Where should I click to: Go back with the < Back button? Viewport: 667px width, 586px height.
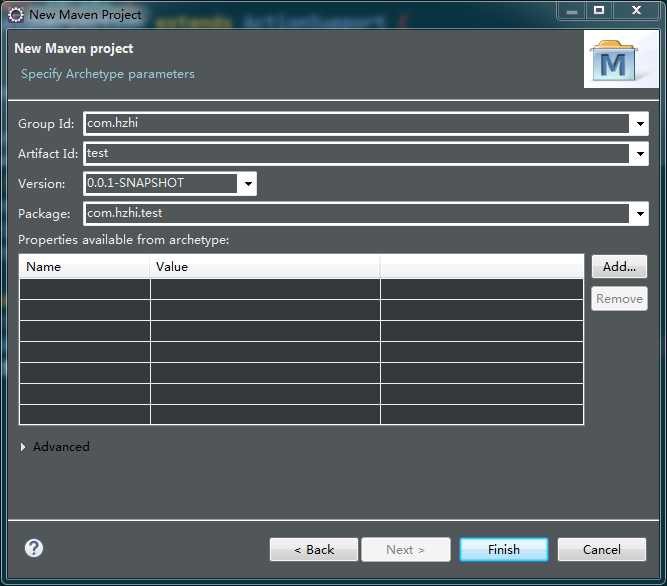point(314,549)
